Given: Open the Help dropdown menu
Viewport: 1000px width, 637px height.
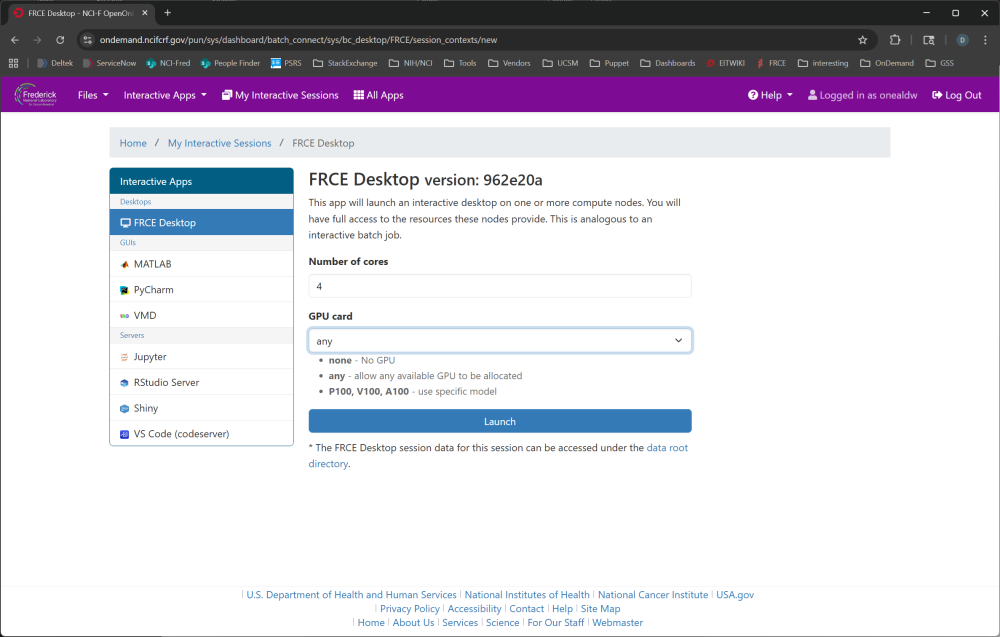Looking at the screenshot, I should point(770,95).
